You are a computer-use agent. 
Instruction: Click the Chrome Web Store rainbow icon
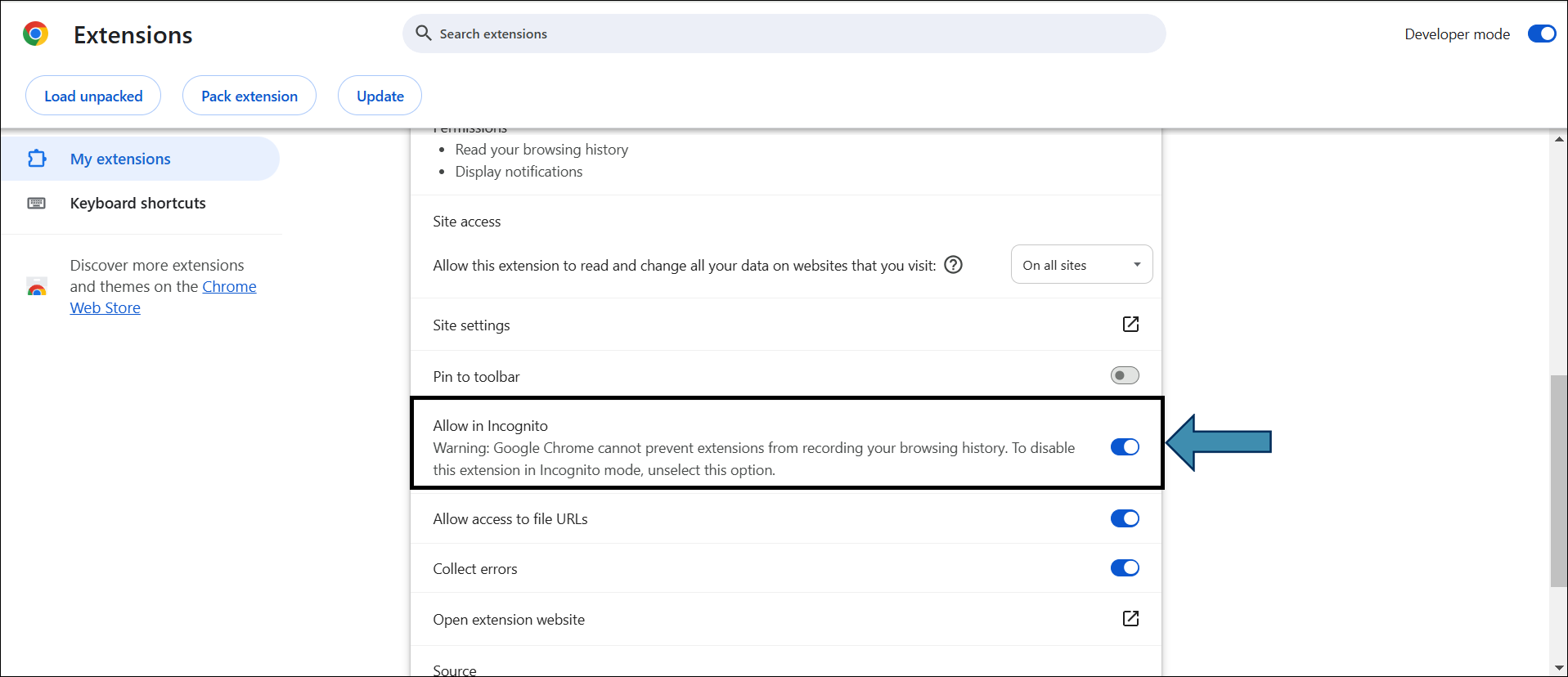37,287
